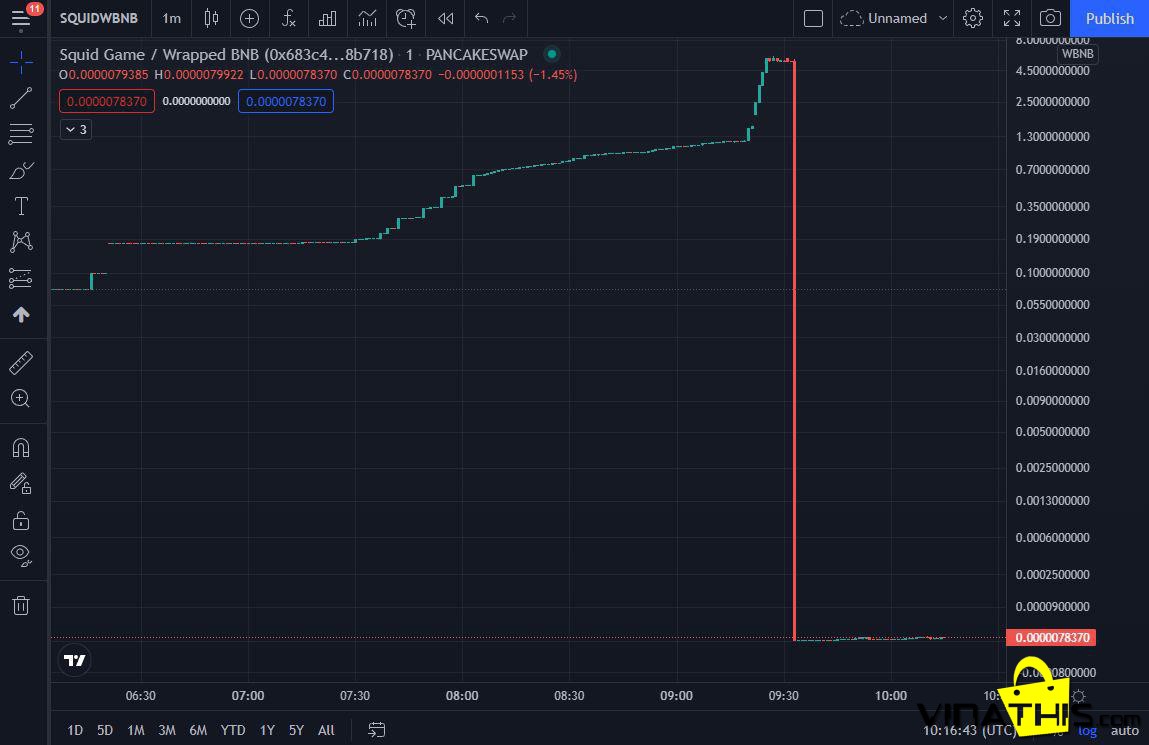Screen dimensions: 1149x745
Task: Open the timezone menu at 10:16:43 (UTC)
Action: point(969,730)
